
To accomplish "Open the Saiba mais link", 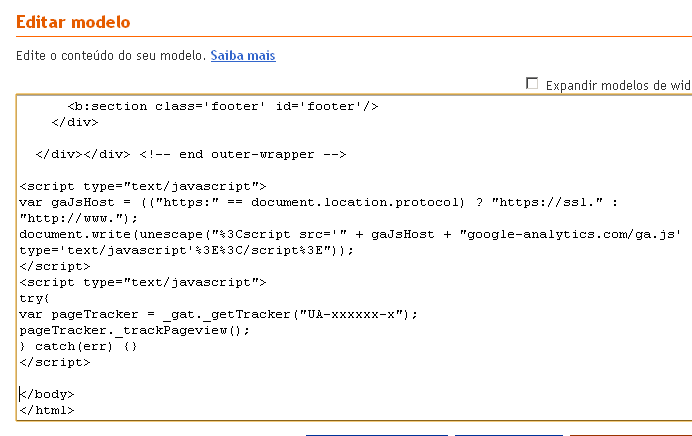I will [x=243, y=56].
